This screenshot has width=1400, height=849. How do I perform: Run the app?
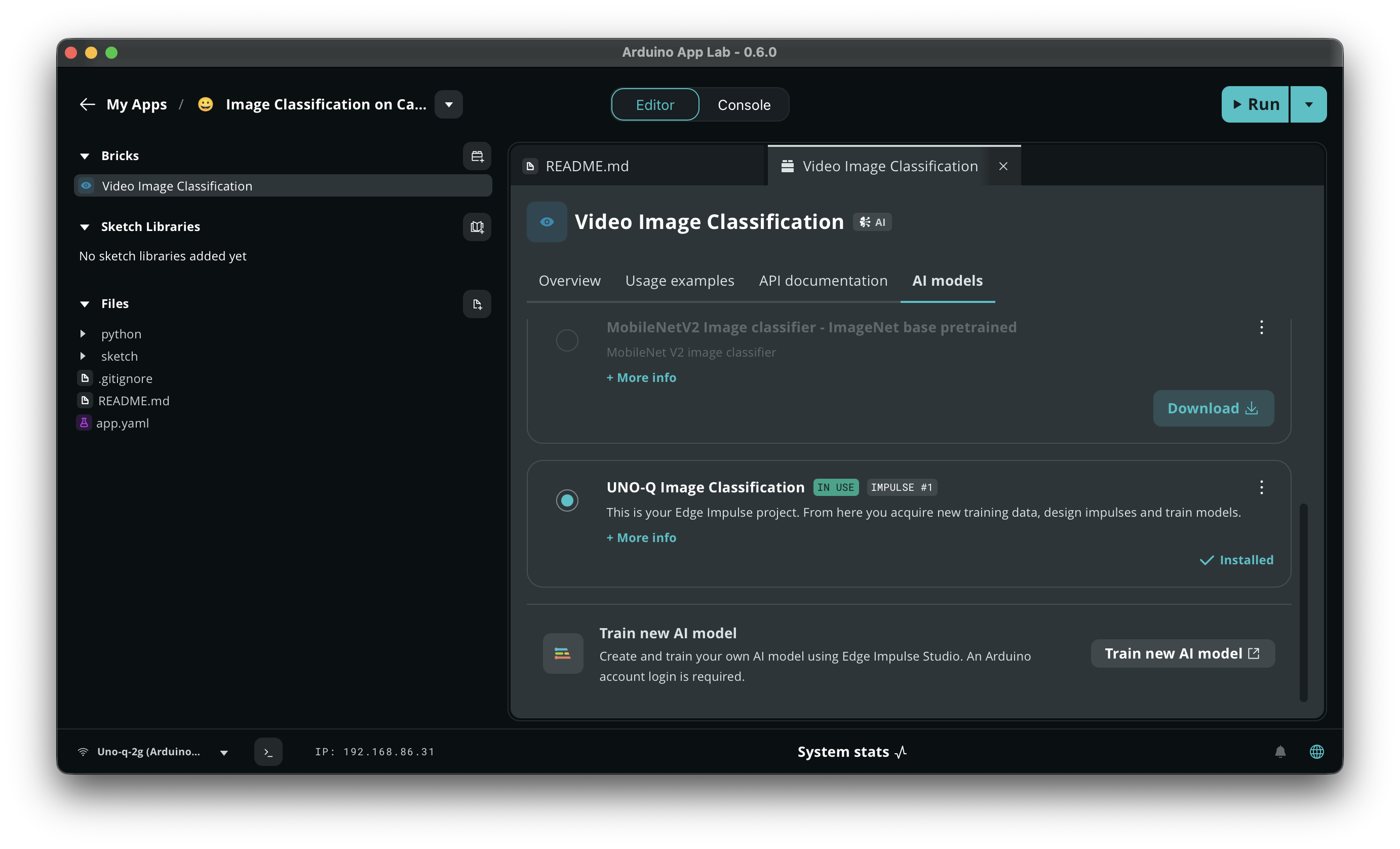click(1255, 104)
